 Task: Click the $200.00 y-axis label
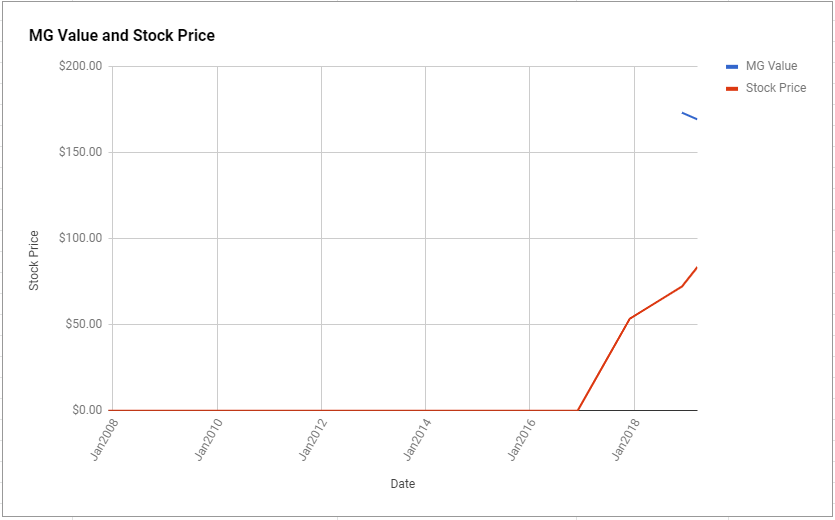[80, 66]
